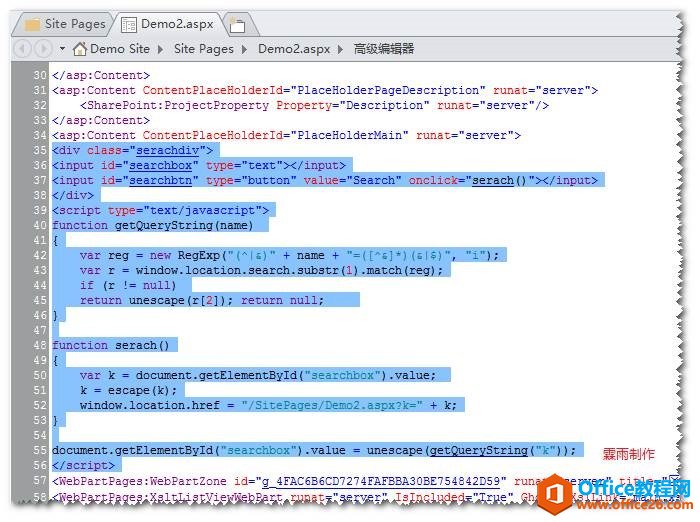Click 'function serach()' on line 48

tap(111, 346)
